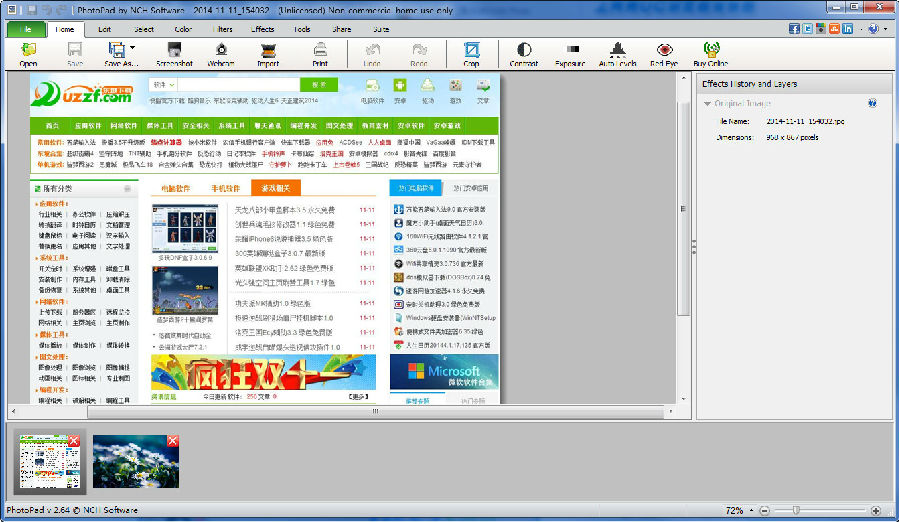Collapse the Original Image section
The height and width of the screenshot is (522, 899).
(708, 103)
